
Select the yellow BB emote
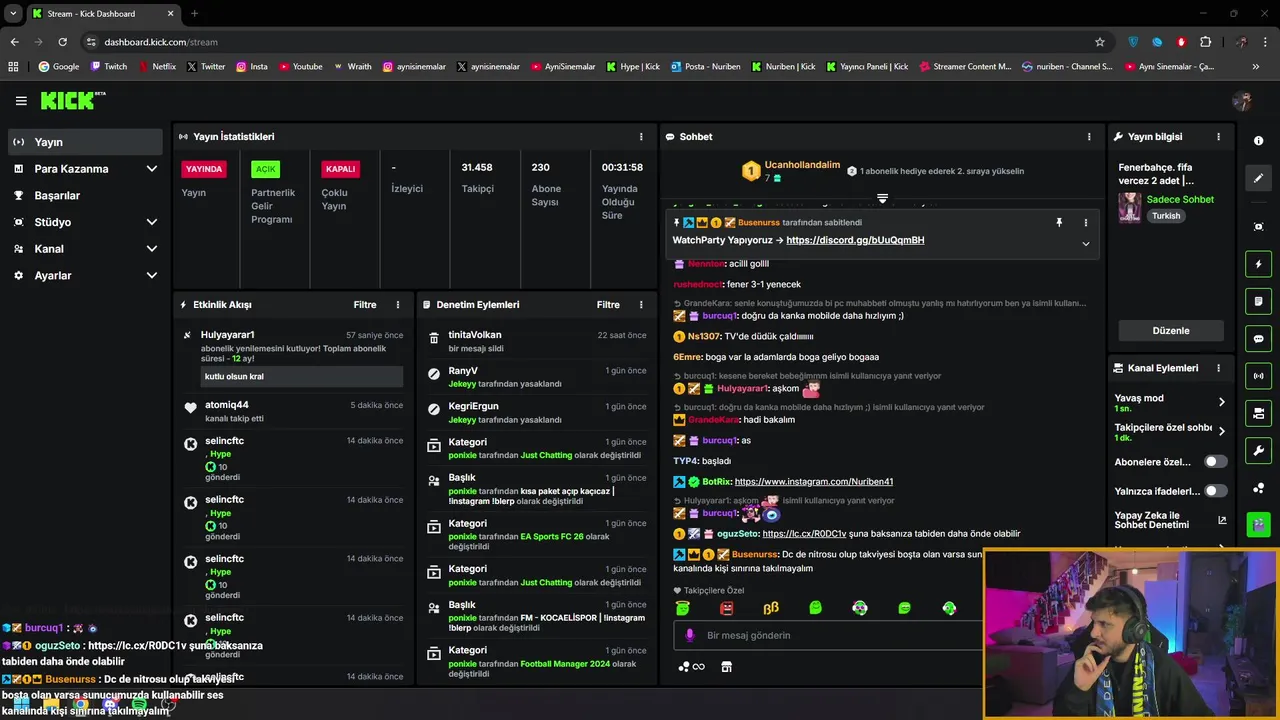[771, 608]
